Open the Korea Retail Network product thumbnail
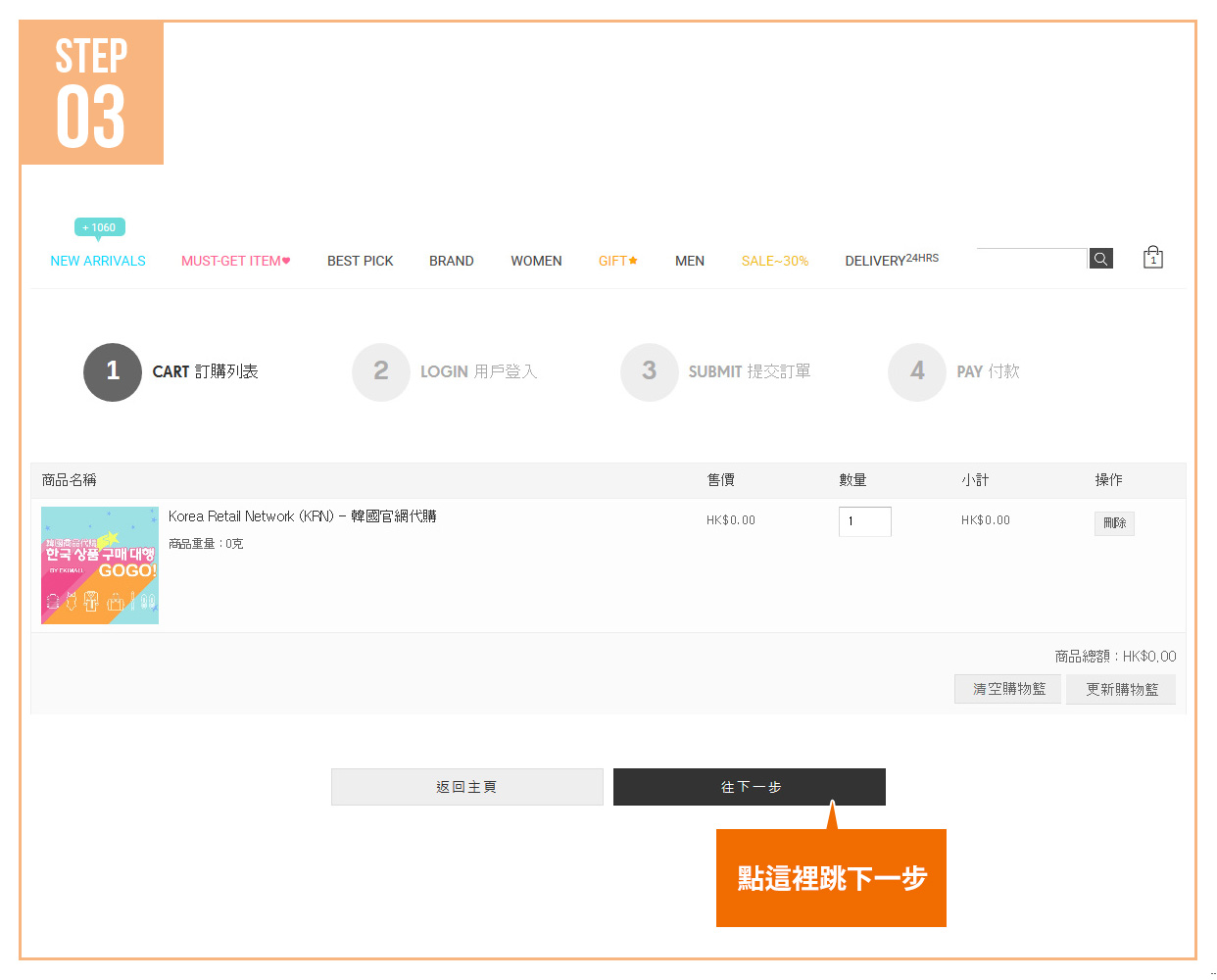Viewport: 1217px width, 980px height. tap(100, 565)
